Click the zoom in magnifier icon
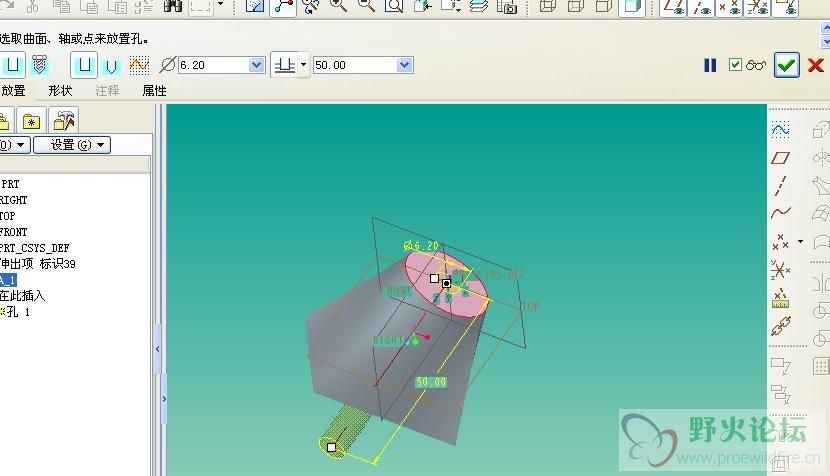830x476 pixels. point(338,6)
